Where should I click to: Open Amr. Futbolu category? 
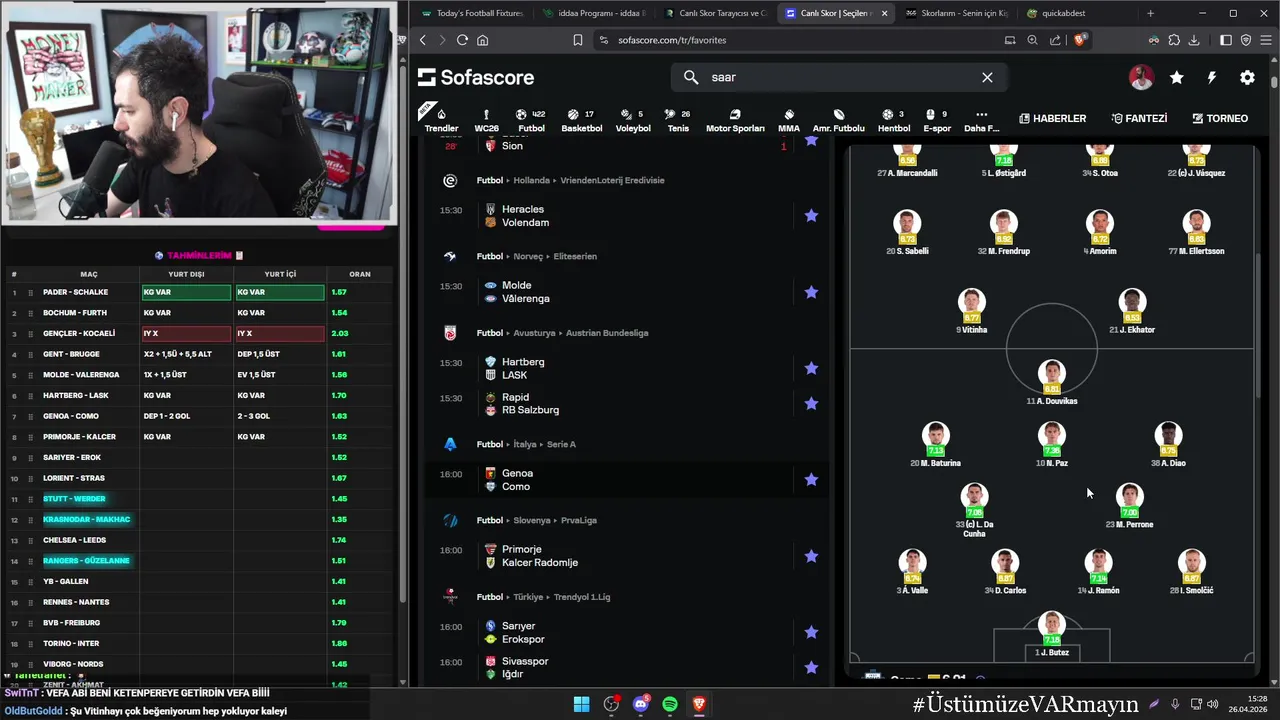coord(838,120)
